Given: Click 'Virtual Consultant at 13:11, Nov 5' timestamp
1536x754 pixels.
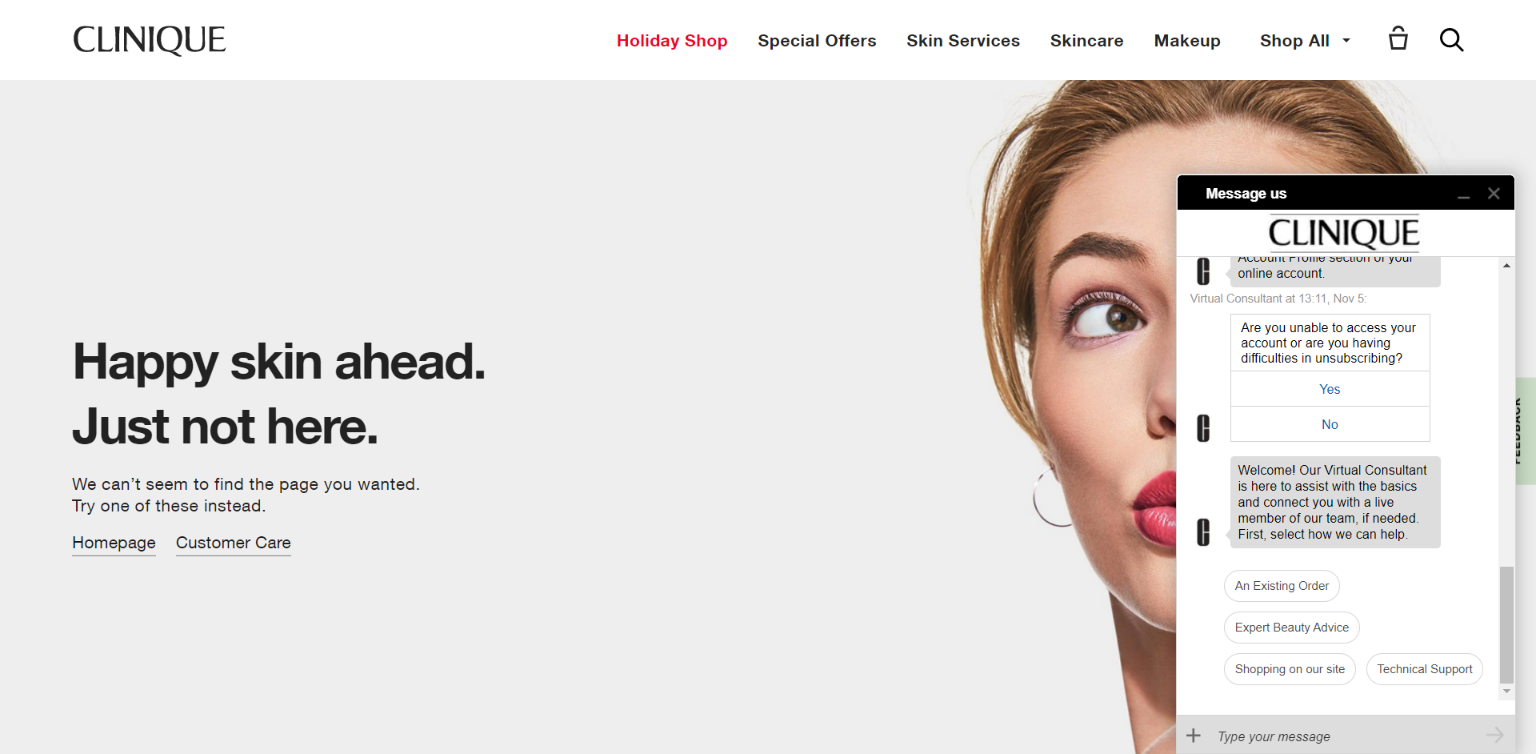Looking at the screenshot, I should [x=1278, y=298].
